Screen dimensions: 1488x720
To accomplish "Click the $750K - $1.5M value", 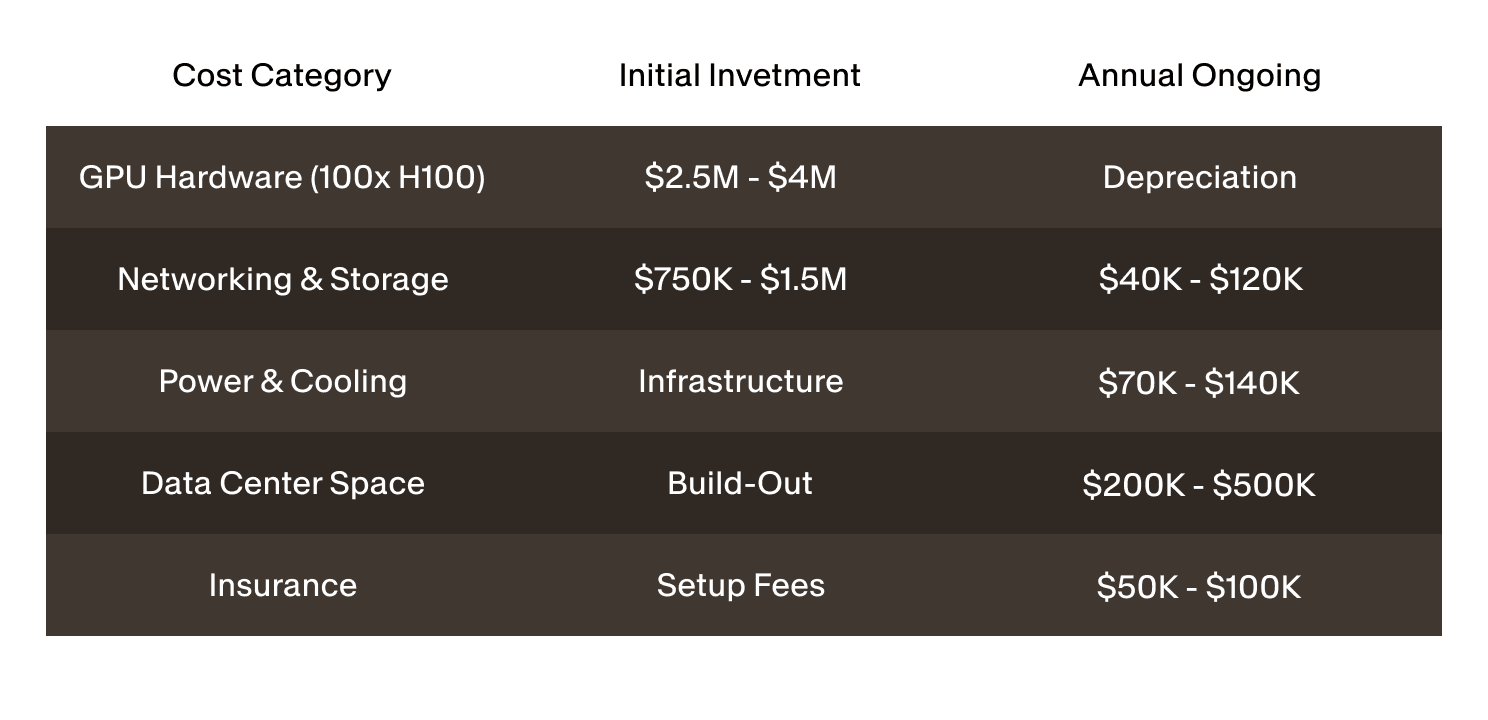I will (x=740, y=280).
